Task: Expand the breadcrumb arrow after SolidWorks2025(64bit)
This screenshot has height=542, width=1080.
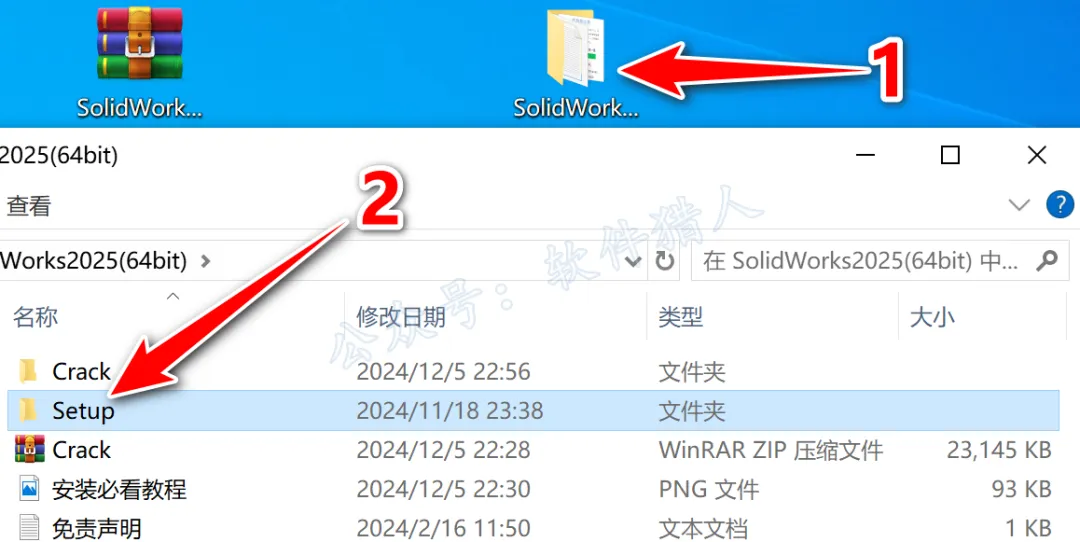Action: pos(205,261)
